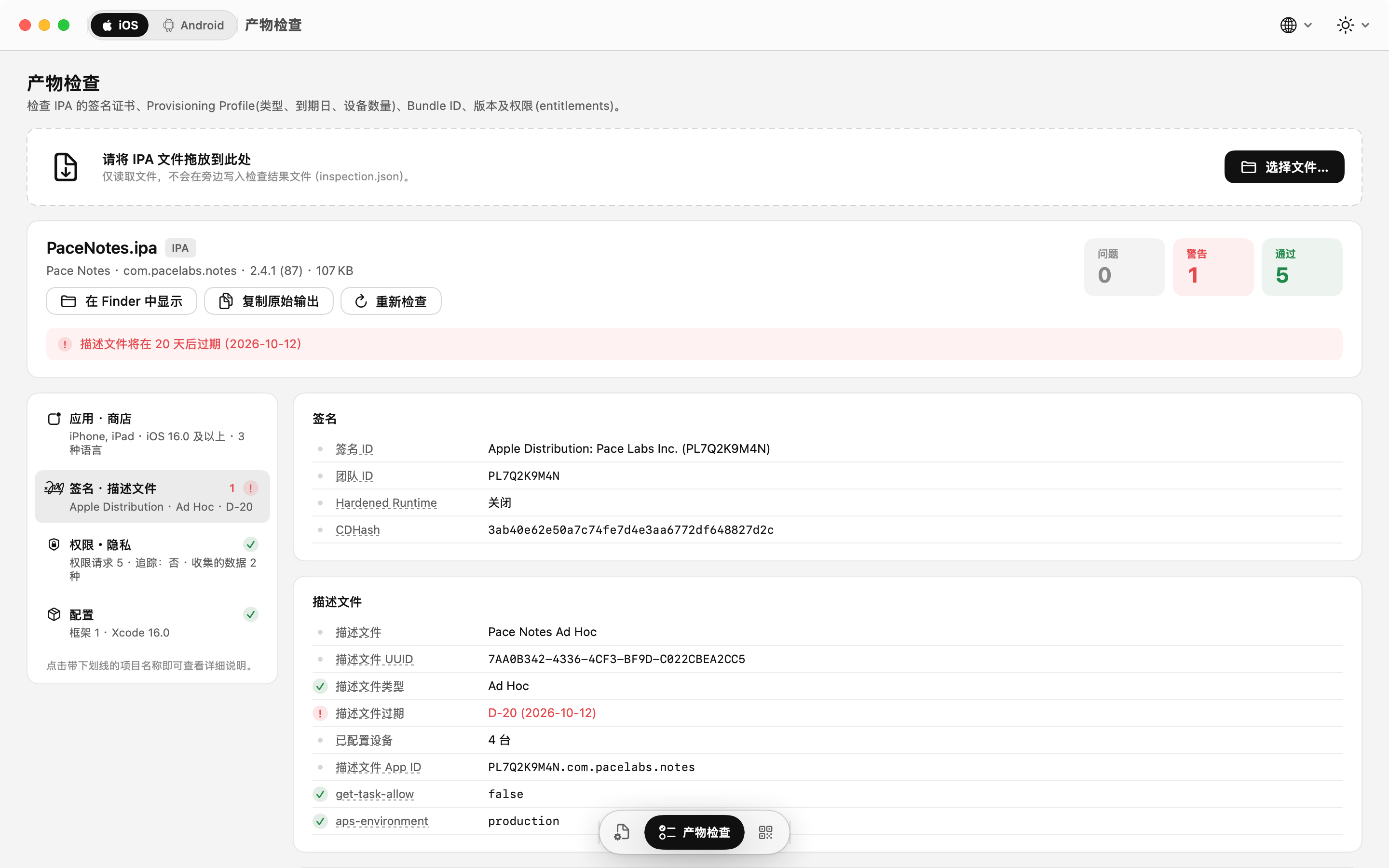
Task: Switch to the iOS platform tab
Action: point(120,25)
